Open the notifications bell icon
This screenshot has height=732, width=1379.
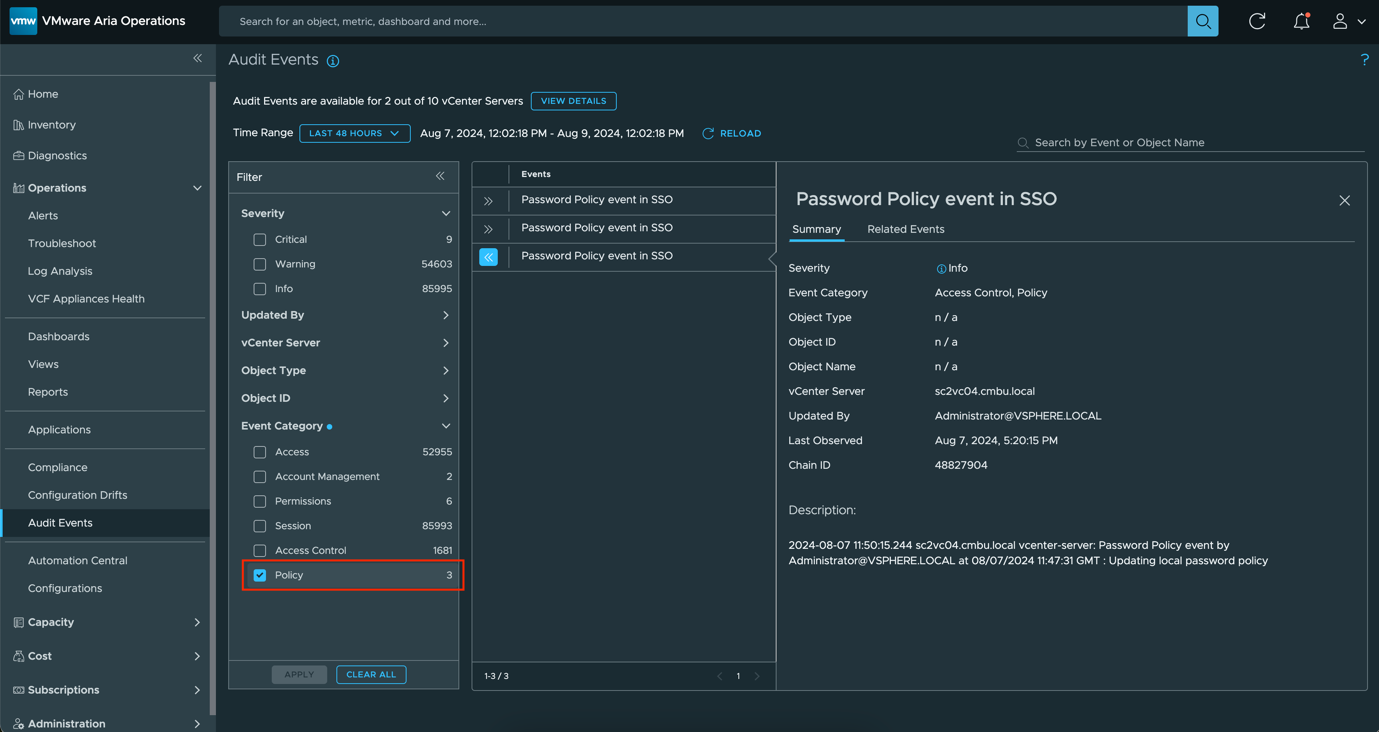[x=1301, y=21]
